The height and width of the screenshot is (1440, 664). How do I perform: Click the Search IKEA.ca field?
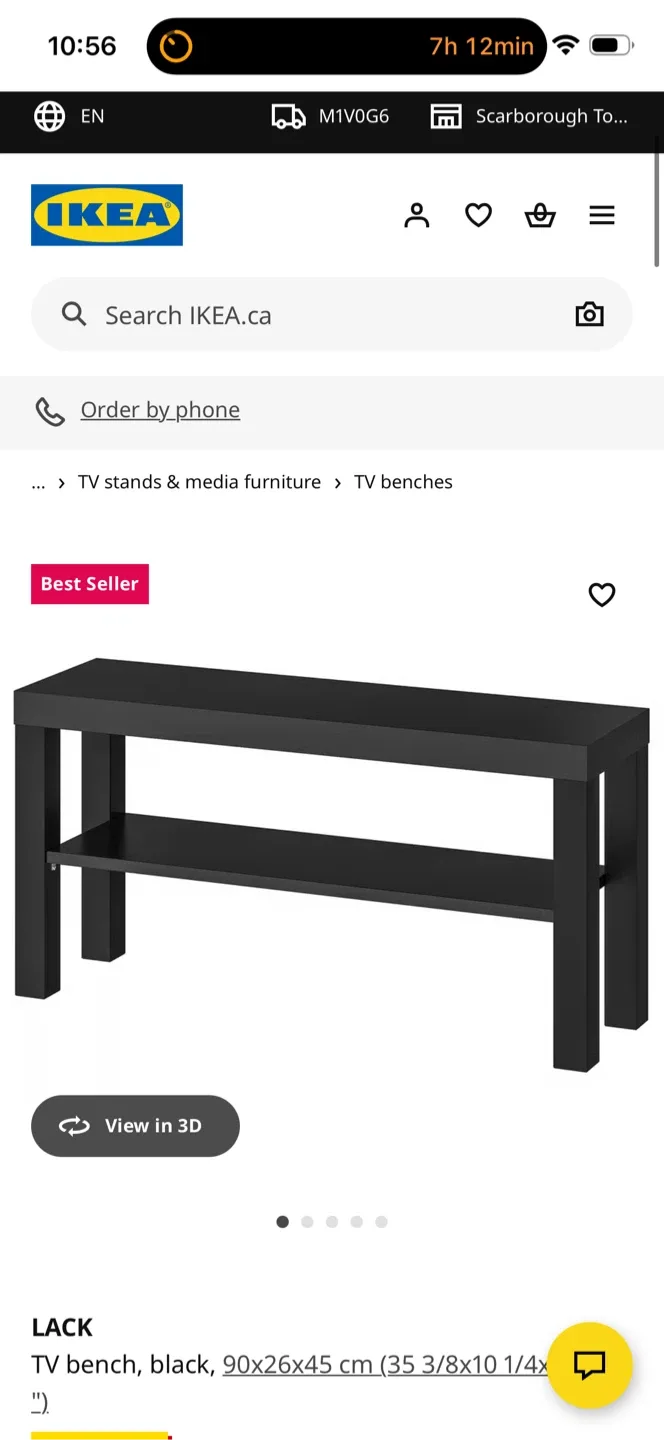coord(332,314)
